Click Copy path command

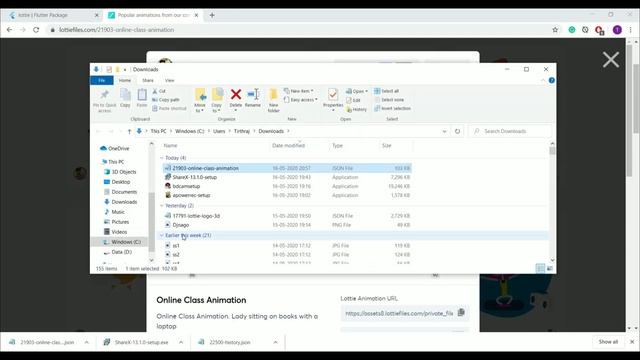pos(166,100)
